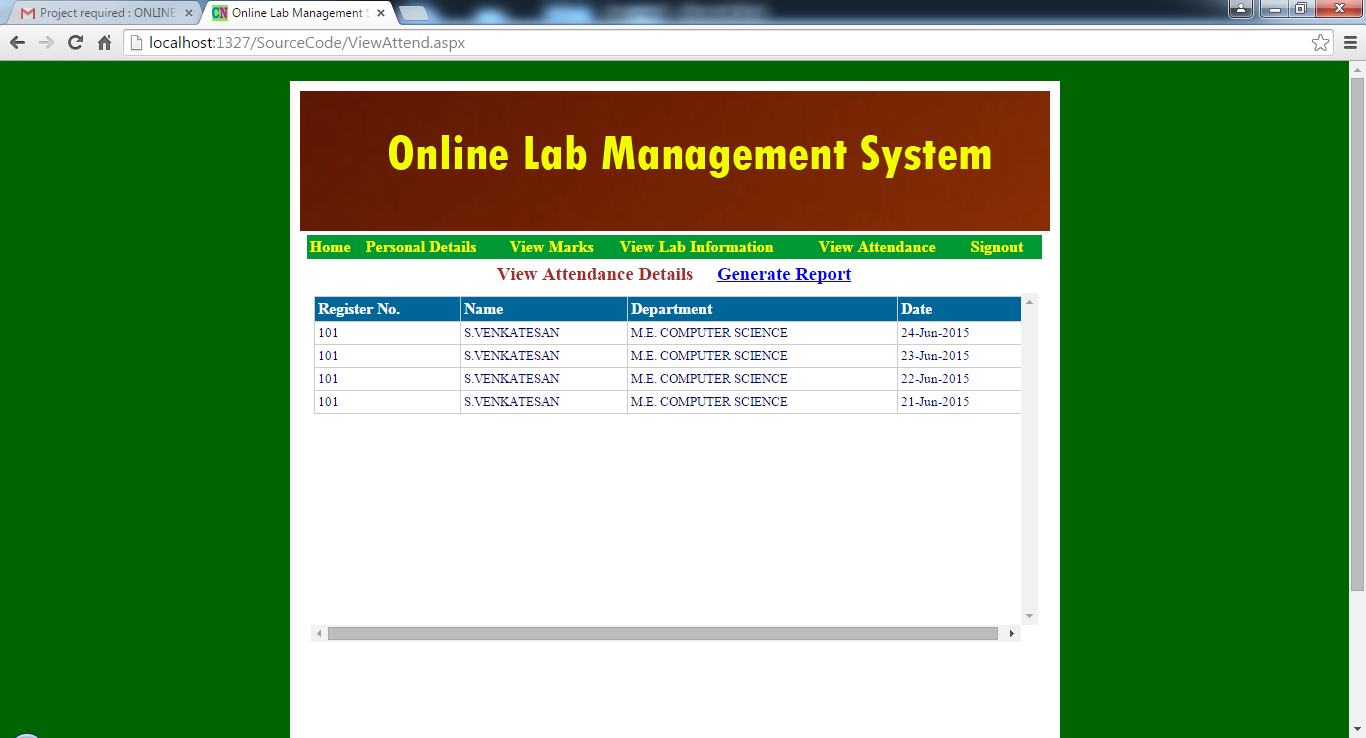1366x738 pixels.
Task: Switch to the Gmail Project required tab
Action: (100, 13)
